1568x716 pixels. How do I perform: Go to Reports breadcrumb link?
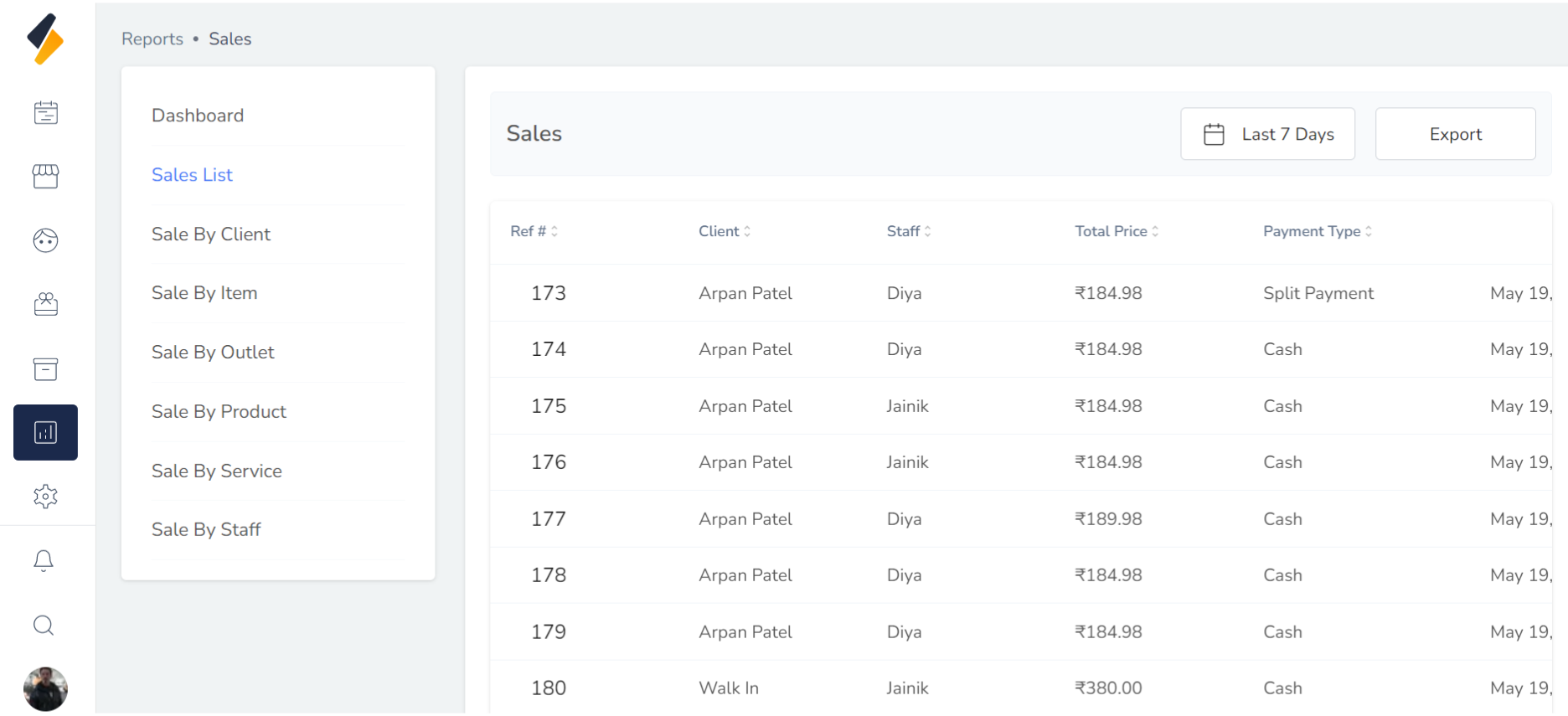pyautogui.click(x=152, y=39)
